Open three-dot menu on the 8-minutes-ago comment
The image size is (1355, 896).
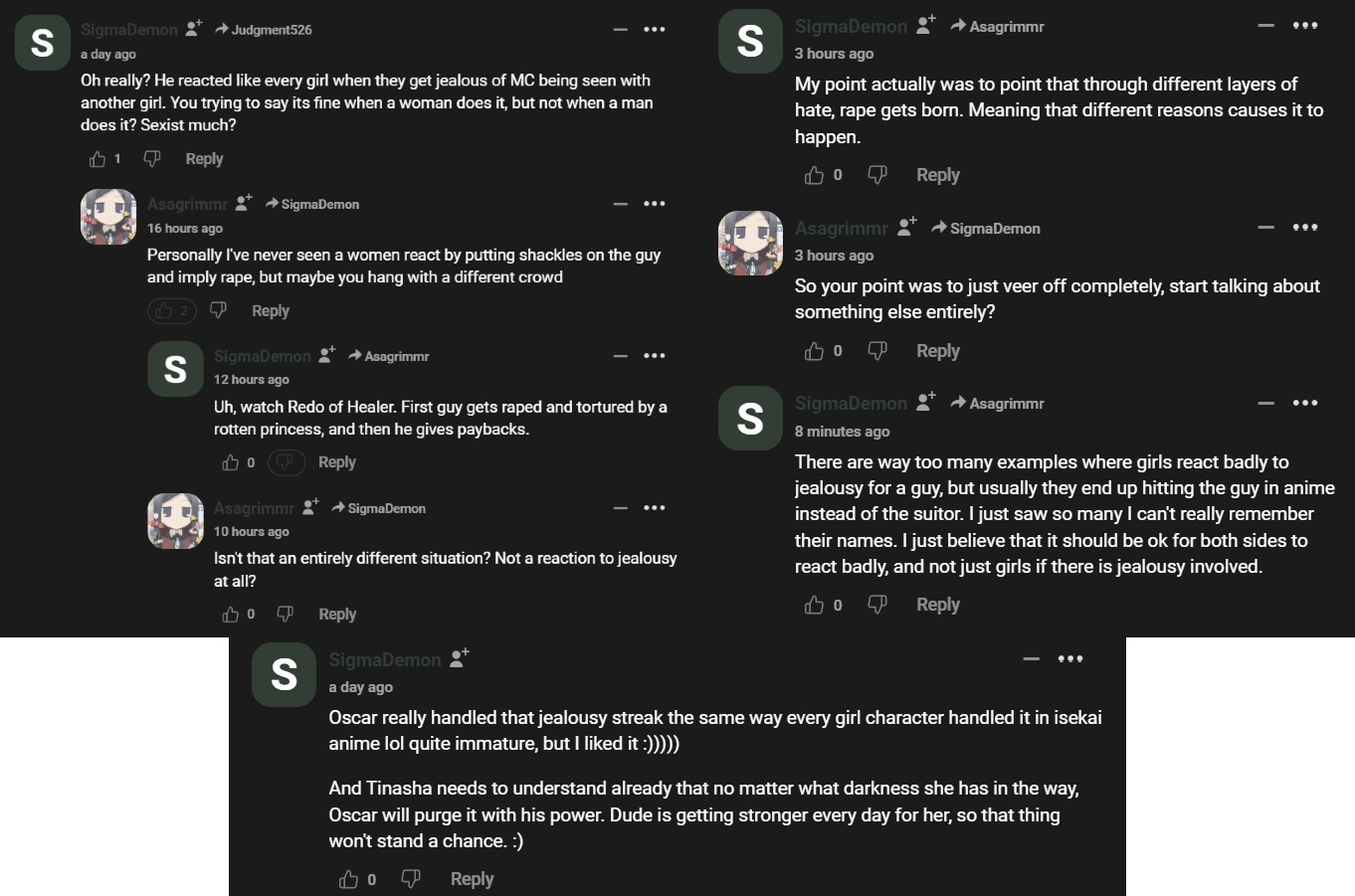coord(1304,403)
